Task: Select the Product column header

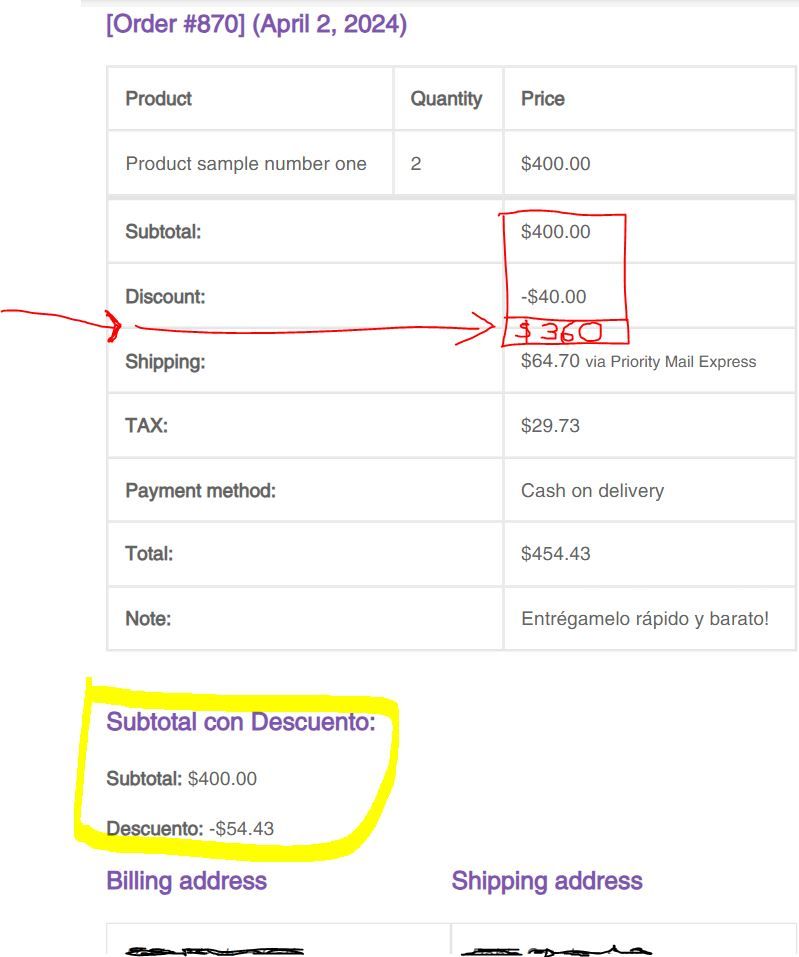Action: click(x=159, y=98)
